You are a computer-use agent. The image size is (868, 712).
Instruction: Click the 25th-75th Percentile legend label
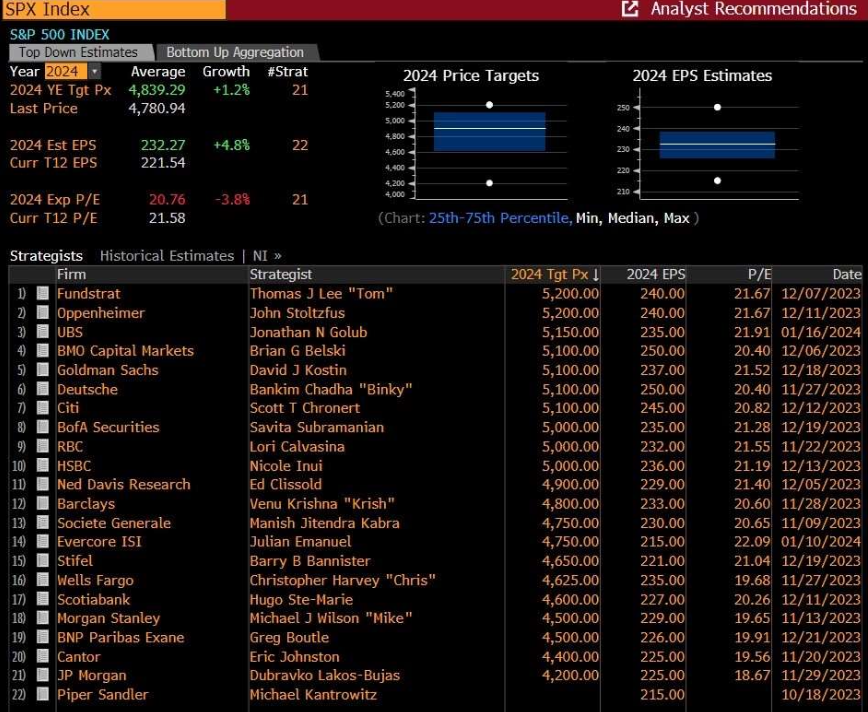click(x=500, y=218)
